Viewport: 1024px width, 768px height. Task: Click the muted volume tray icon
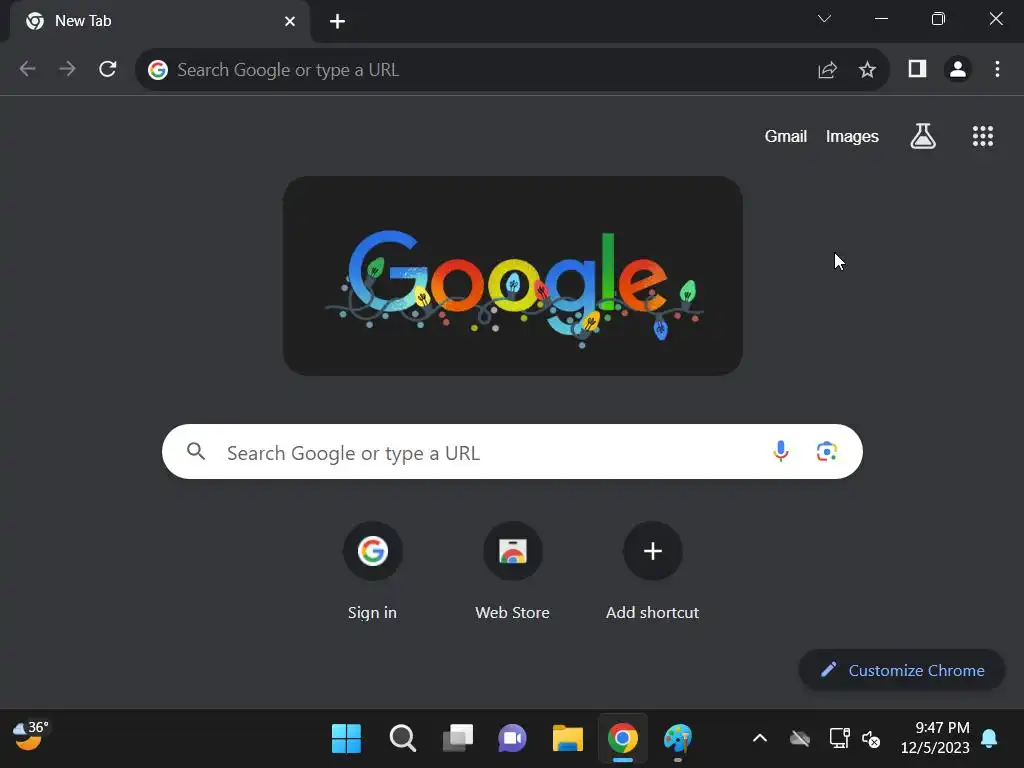pyautogui.click(x=871, y=739)
